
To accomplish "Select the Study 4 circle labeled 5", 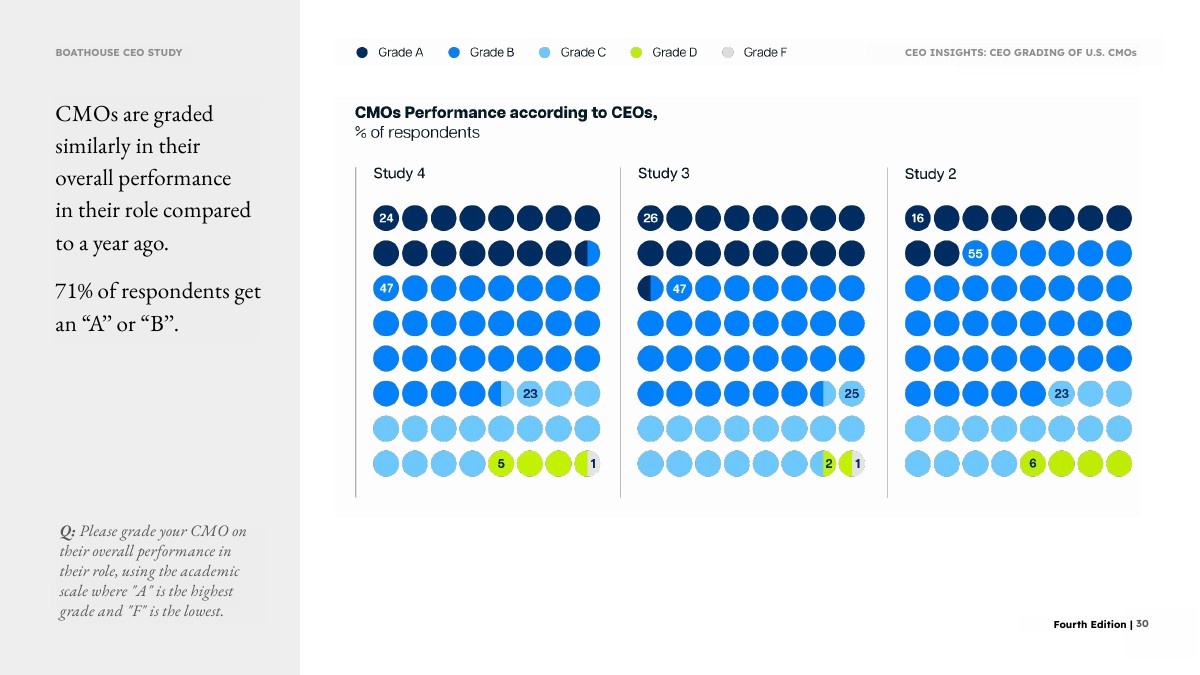I will coord(501,464).
